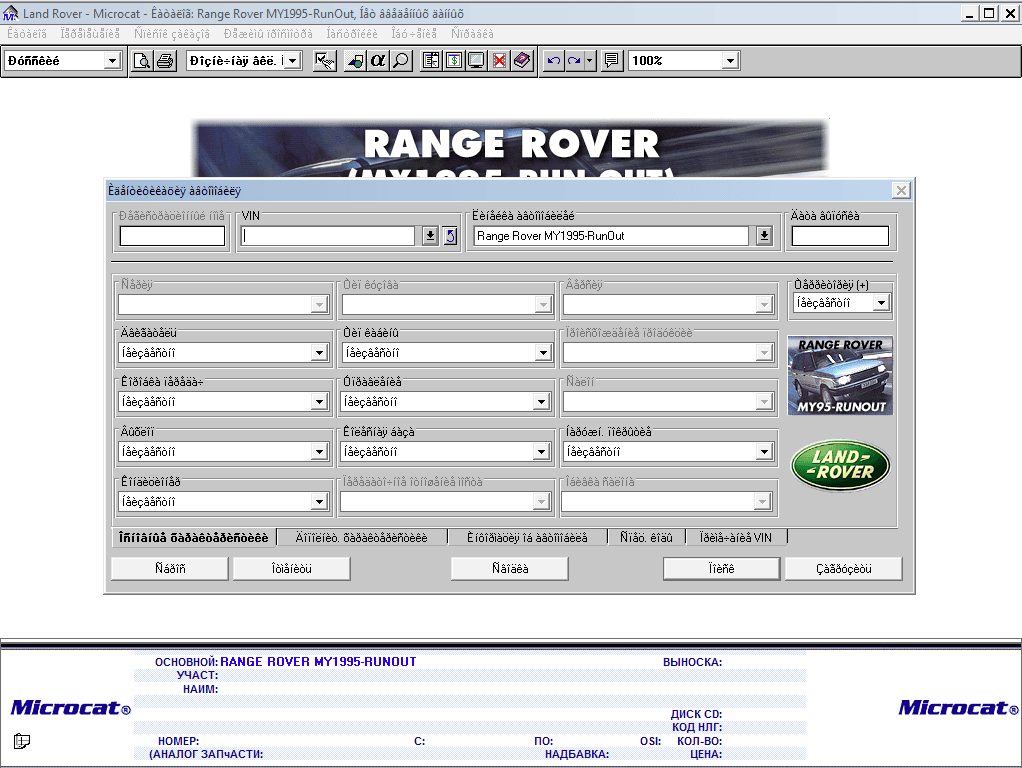
Task: Click the left Microcat logo
Action: click(70, 707)
